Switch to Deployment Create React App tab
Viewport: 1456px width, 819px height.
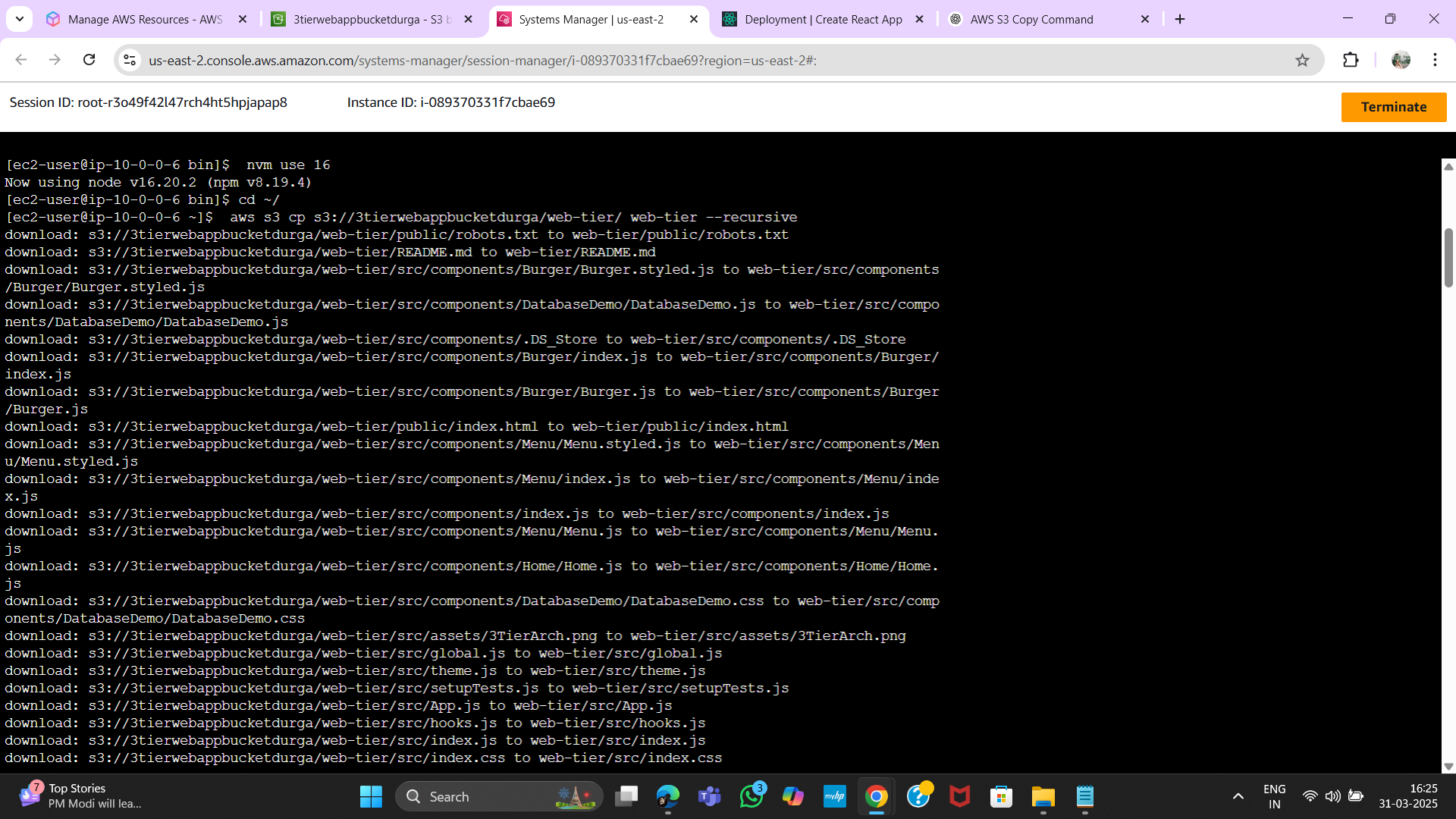point(824,20)
